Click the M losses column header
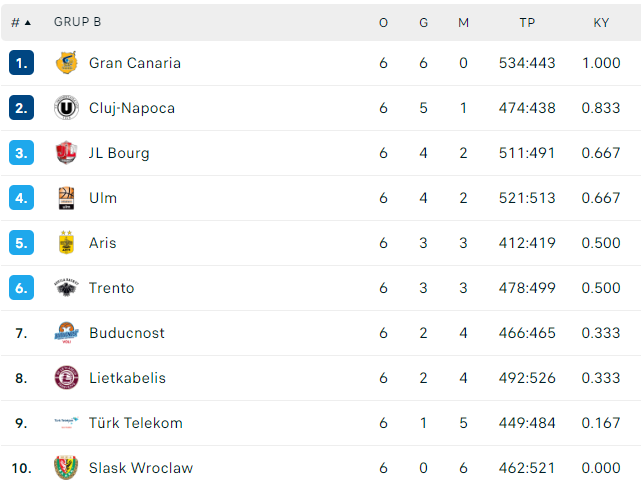Viewport: 641px width, 490px height. [463, 22]
